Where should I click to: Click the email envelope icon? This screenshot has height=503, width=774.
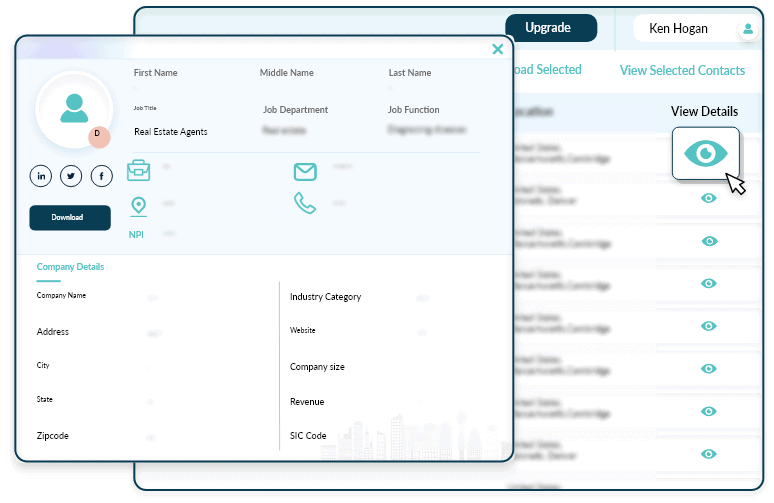pos(305,171)
